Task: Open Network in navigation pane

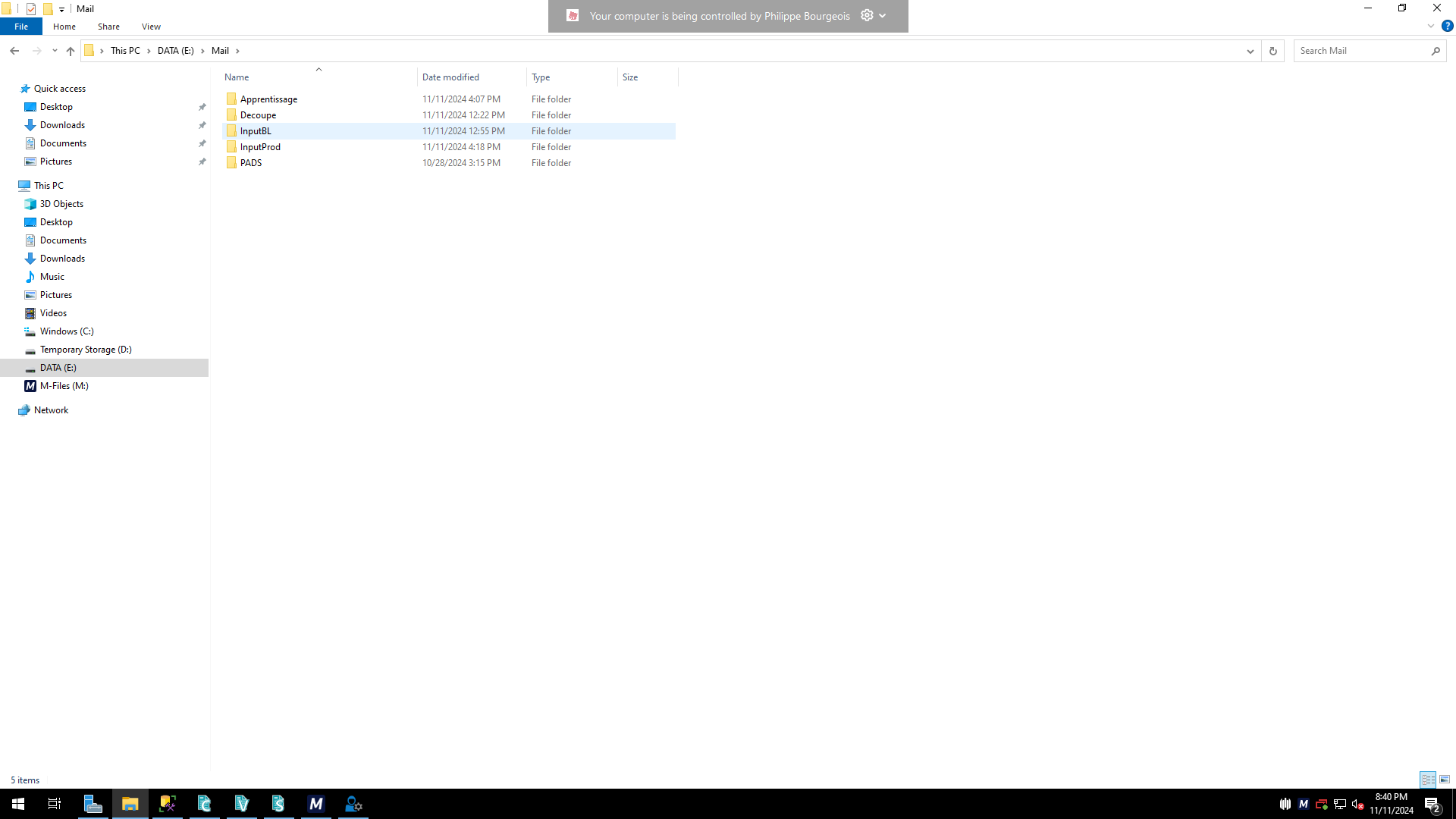Action: click(x=51, y=410)
